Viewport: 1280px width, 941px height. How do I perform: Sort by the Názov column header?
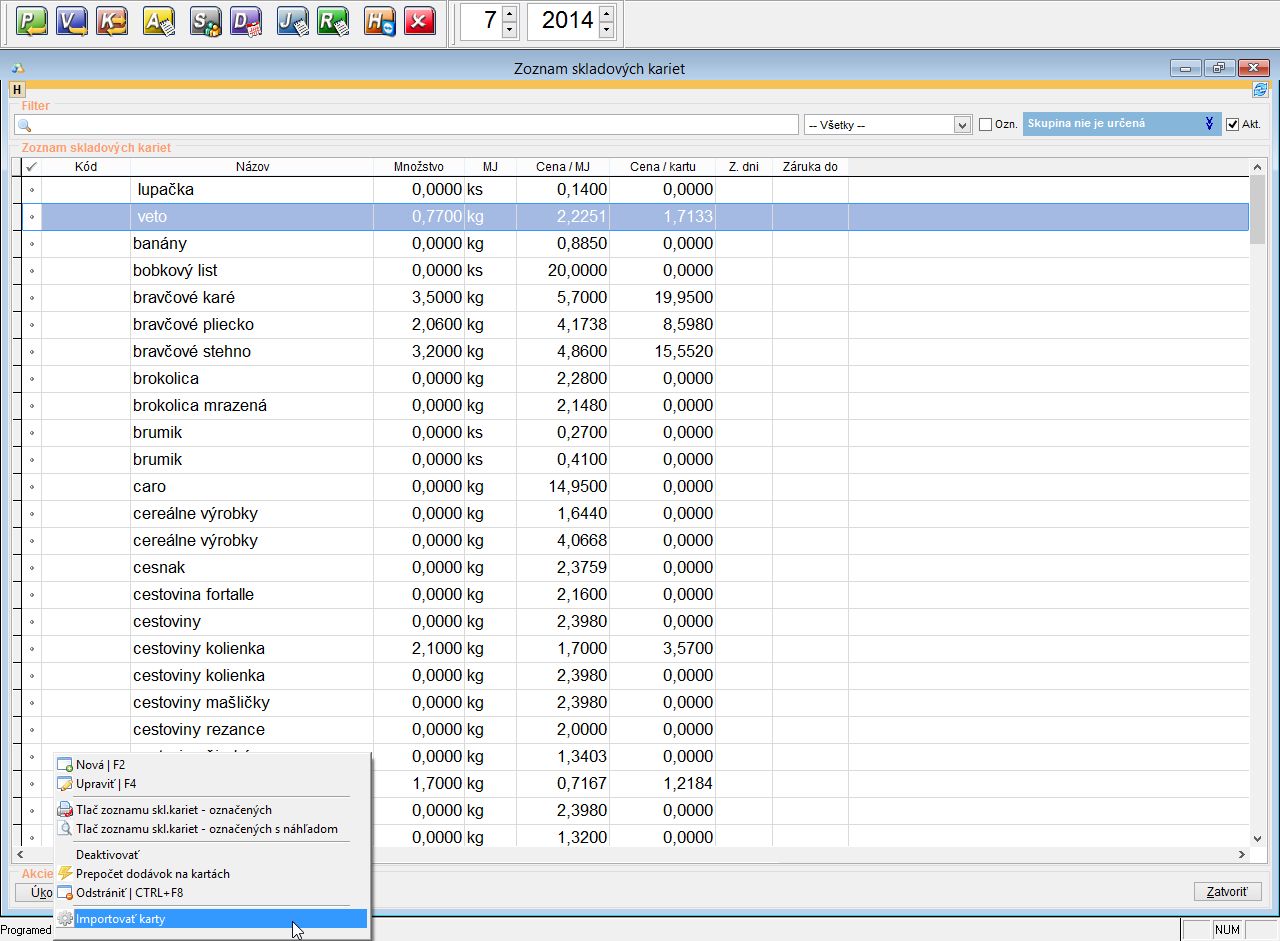tap(252, 167)
